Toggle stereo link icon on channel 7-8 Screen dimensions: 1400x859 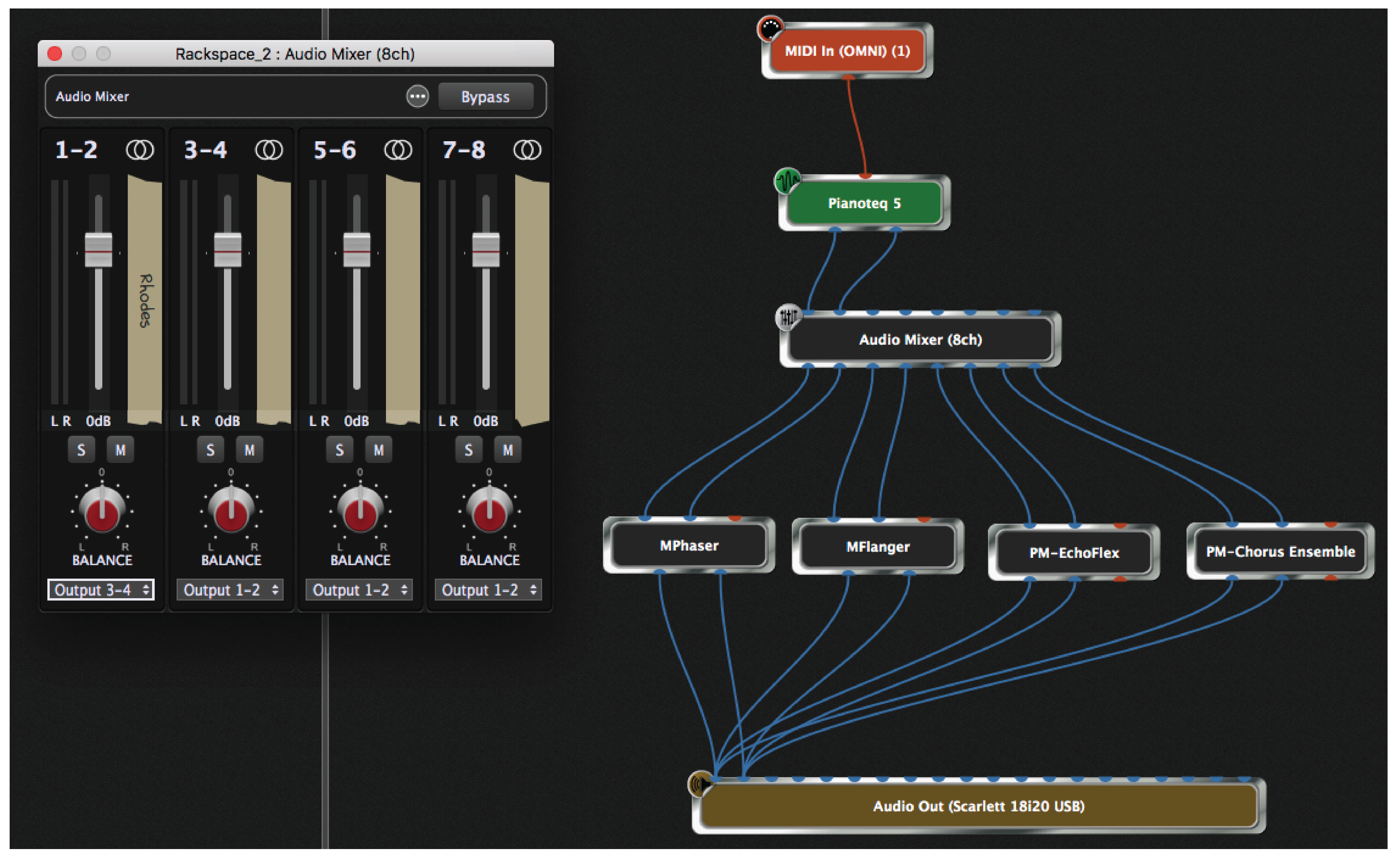tap(527, 150)
